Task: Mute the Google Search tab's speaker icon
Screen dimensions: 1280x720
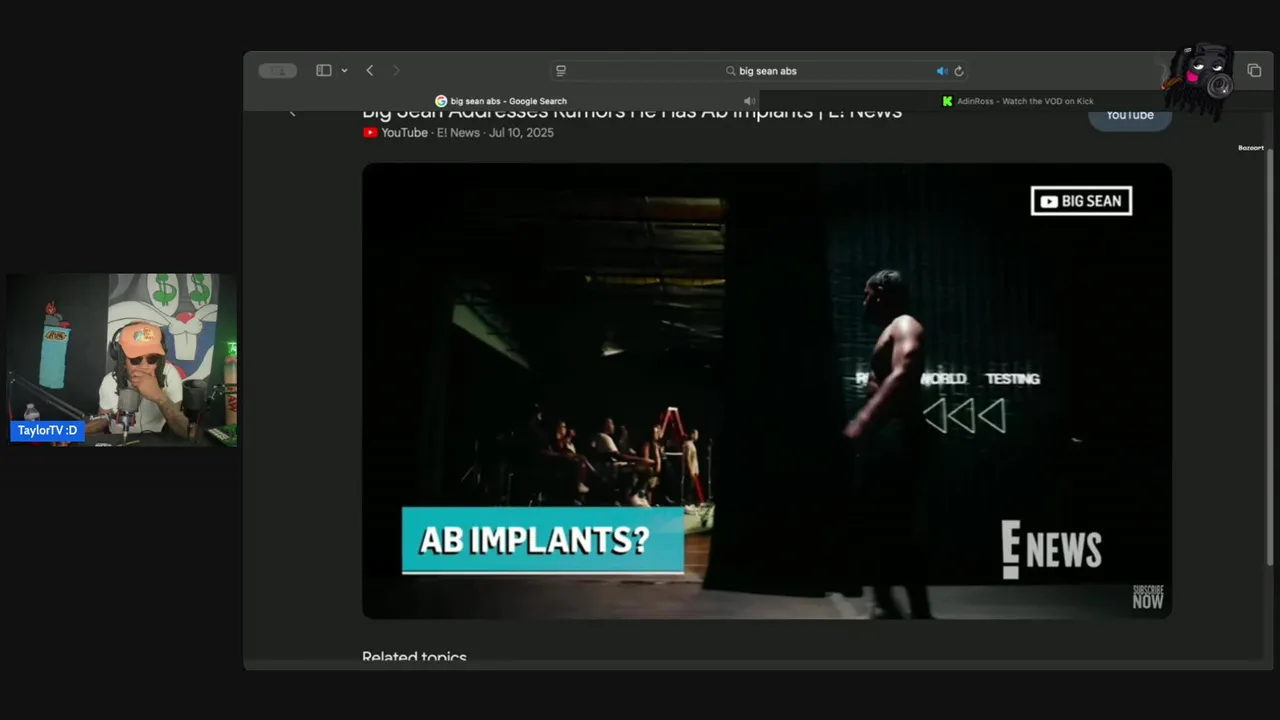Action: tap(748, 101)
